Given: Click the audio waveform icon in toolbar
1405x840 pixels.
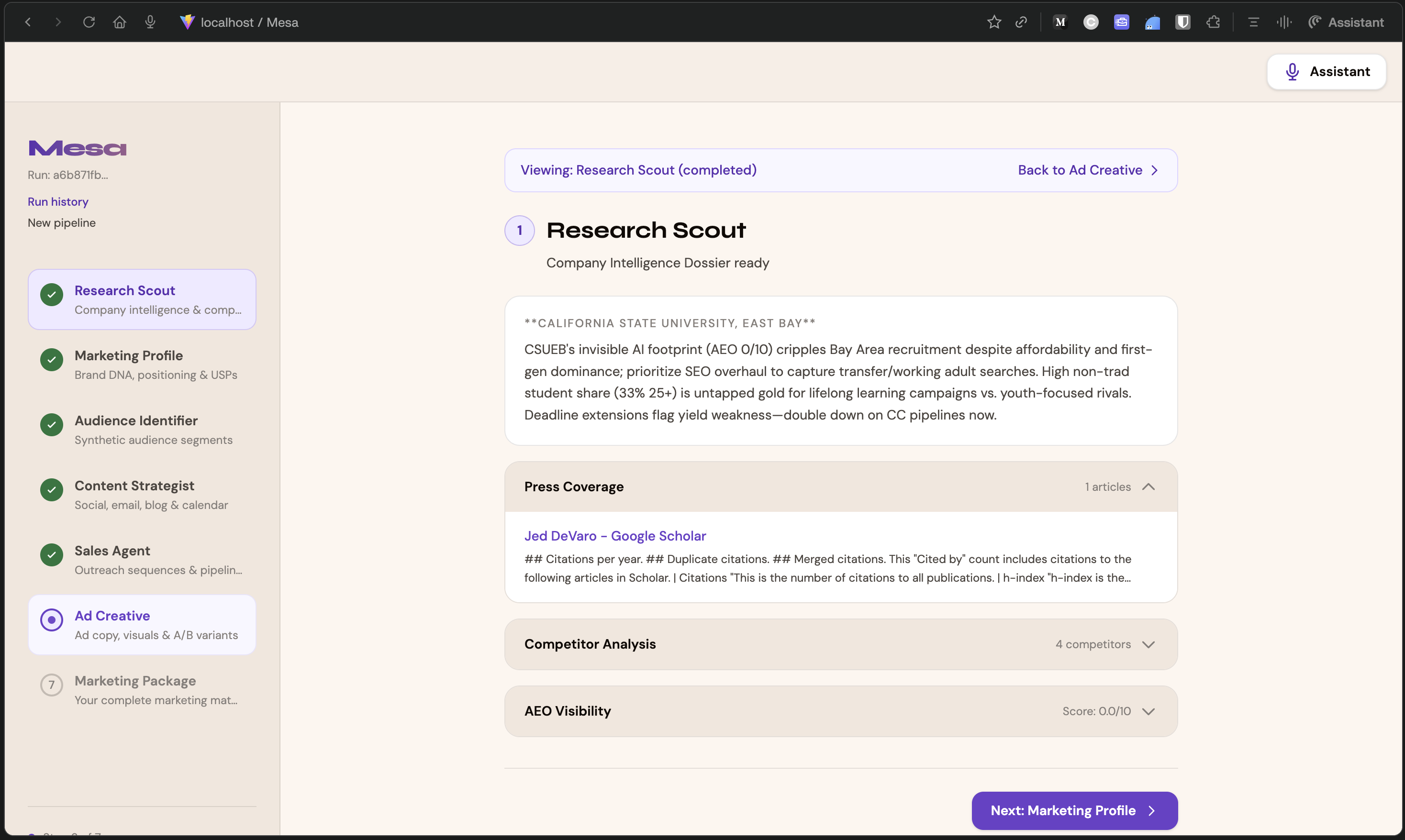Looking at the screenshot, I should coord(1284,22).
